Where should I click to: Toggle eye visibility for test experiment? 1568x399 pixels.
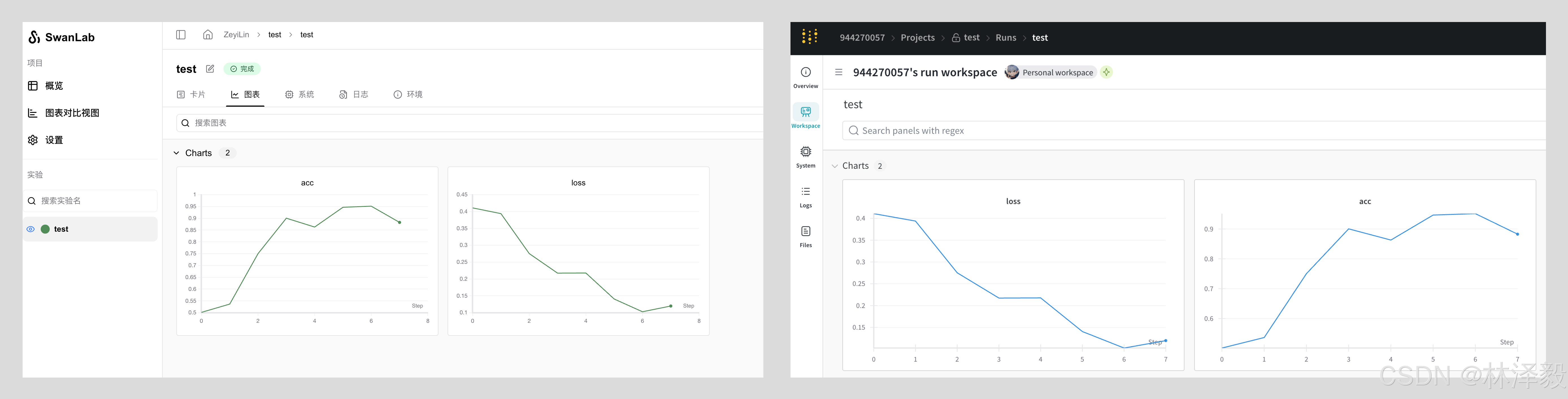click(x=31, y=229)
